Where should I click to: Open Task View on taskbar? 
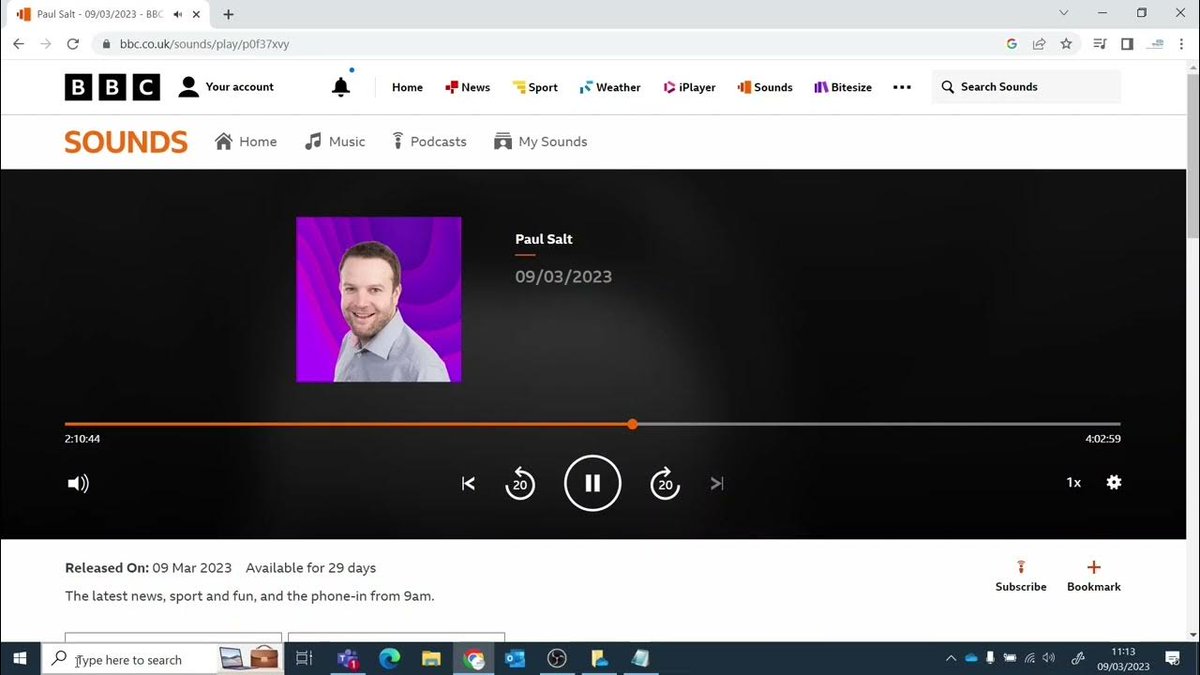tap(305, 659)
